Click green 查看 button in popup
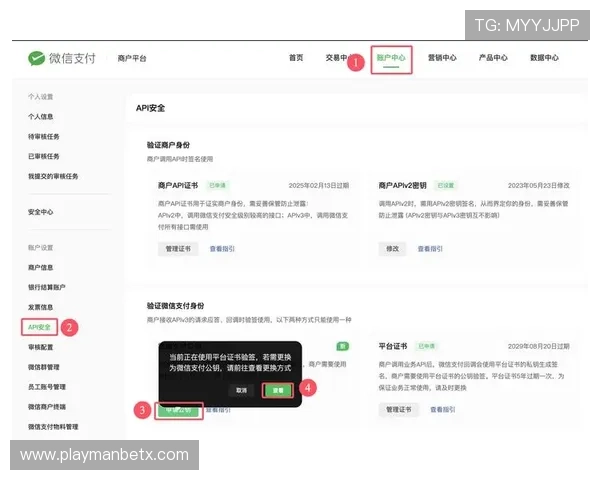Screen dimensions: 600x480 pos(278,390)
